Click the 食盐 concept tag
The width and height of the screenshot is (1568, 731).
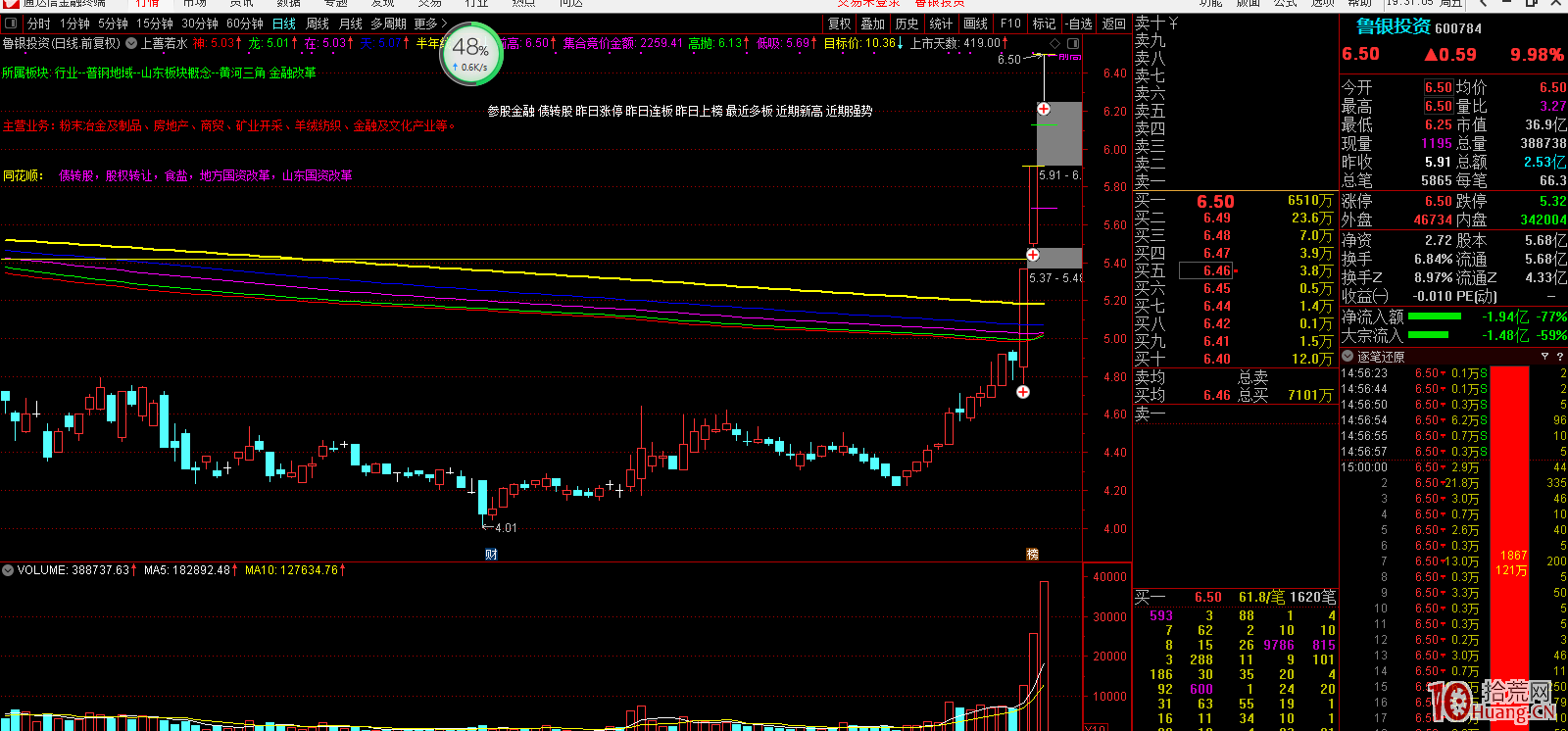click(176, 176)
